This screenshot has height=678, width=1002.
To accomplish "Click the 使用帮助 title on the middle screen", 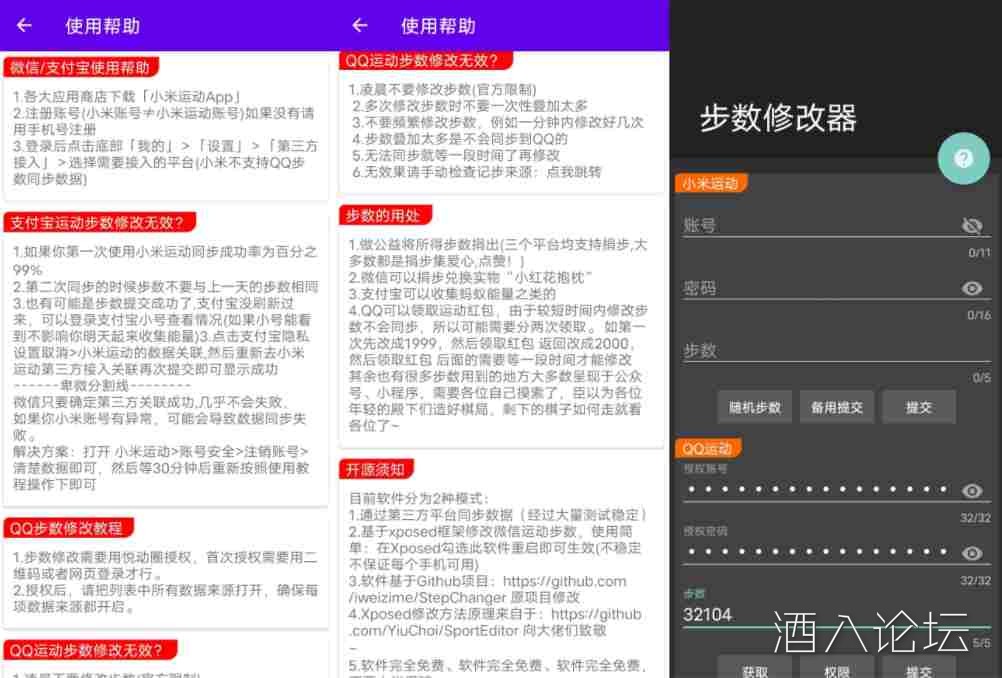I will [x=438, y=26].
